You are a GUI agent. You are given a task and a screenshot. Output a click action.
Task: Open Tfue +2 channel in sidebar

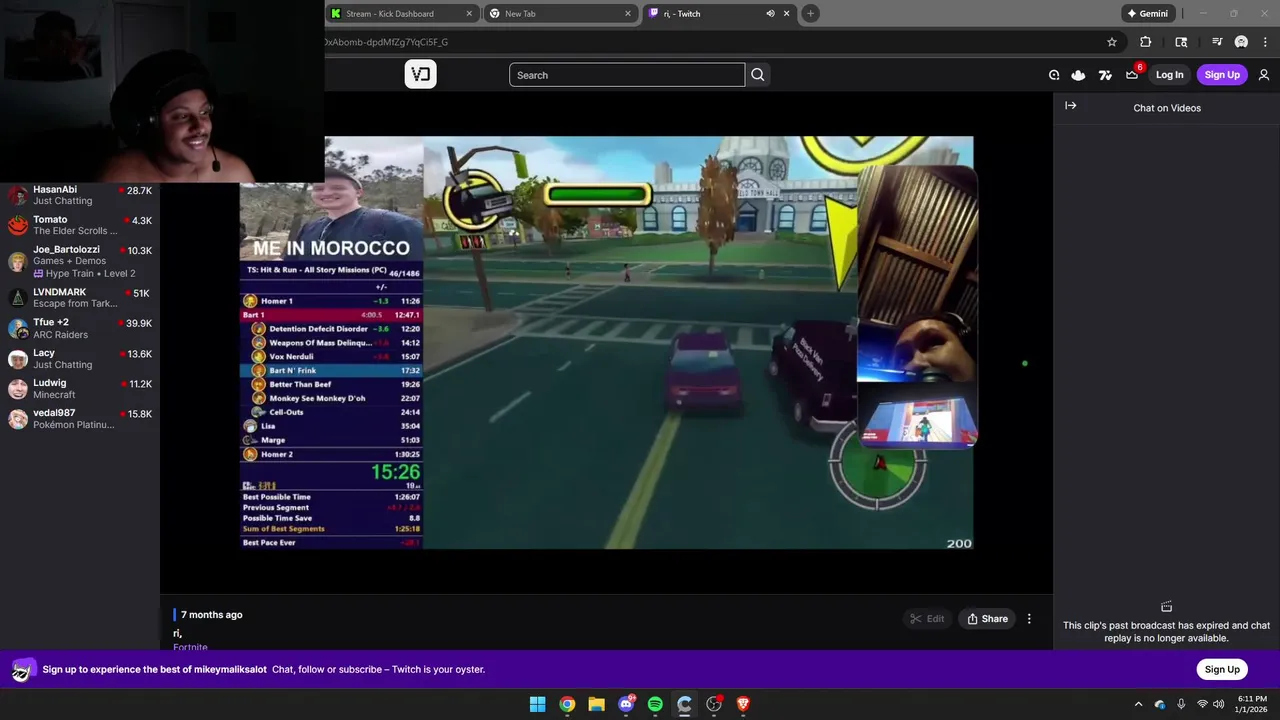tap(80, 328)
